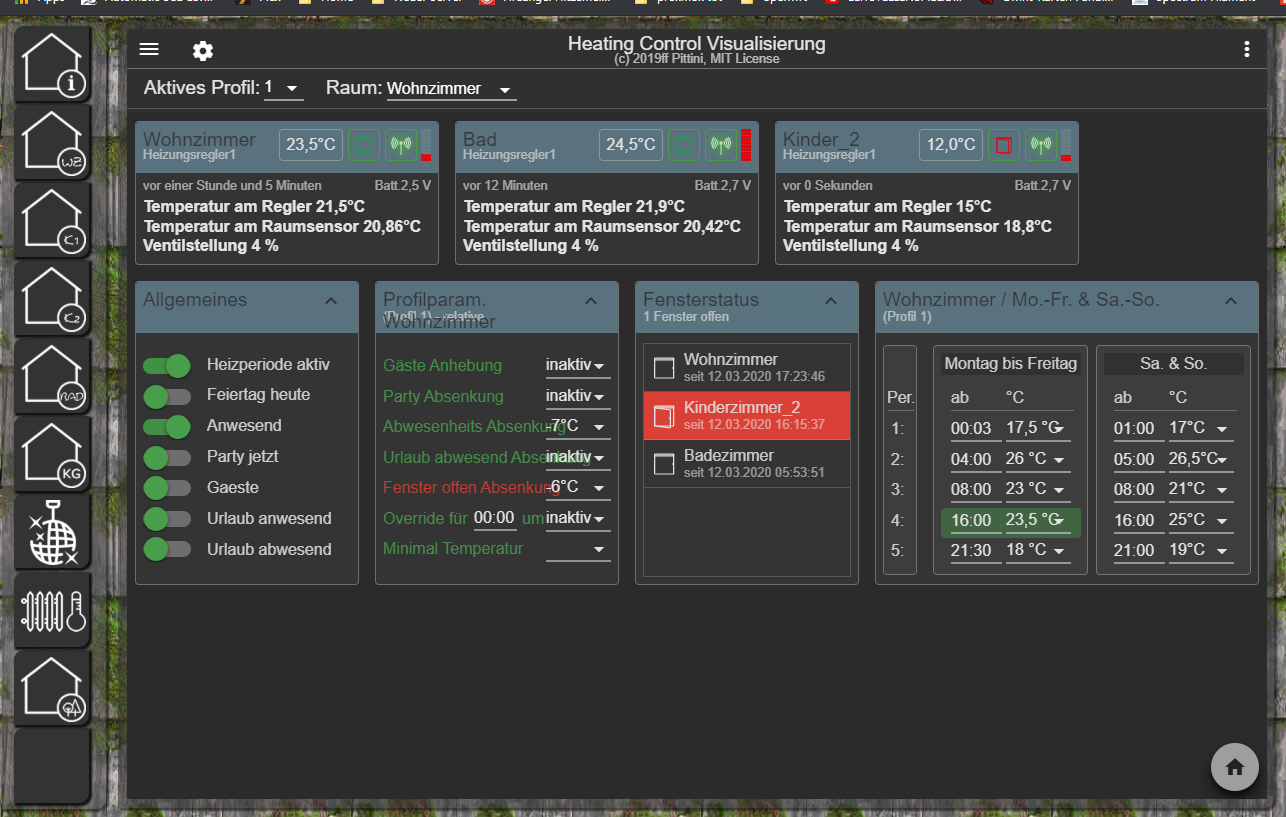Select Kinderzimmer_2 in the window status list
This screenshot has width=1286, height=817.
pyautogui.click(x=747, y=415)
